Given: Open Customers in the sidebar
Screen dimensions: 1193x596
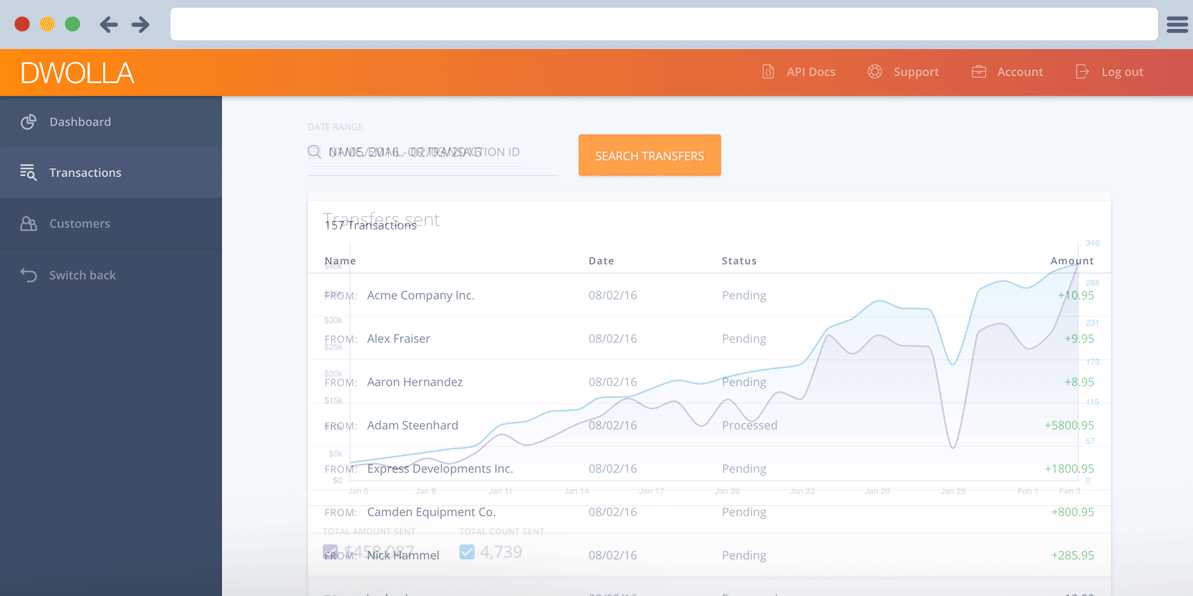Looking at the screenshot, I should tap(110, 224).
